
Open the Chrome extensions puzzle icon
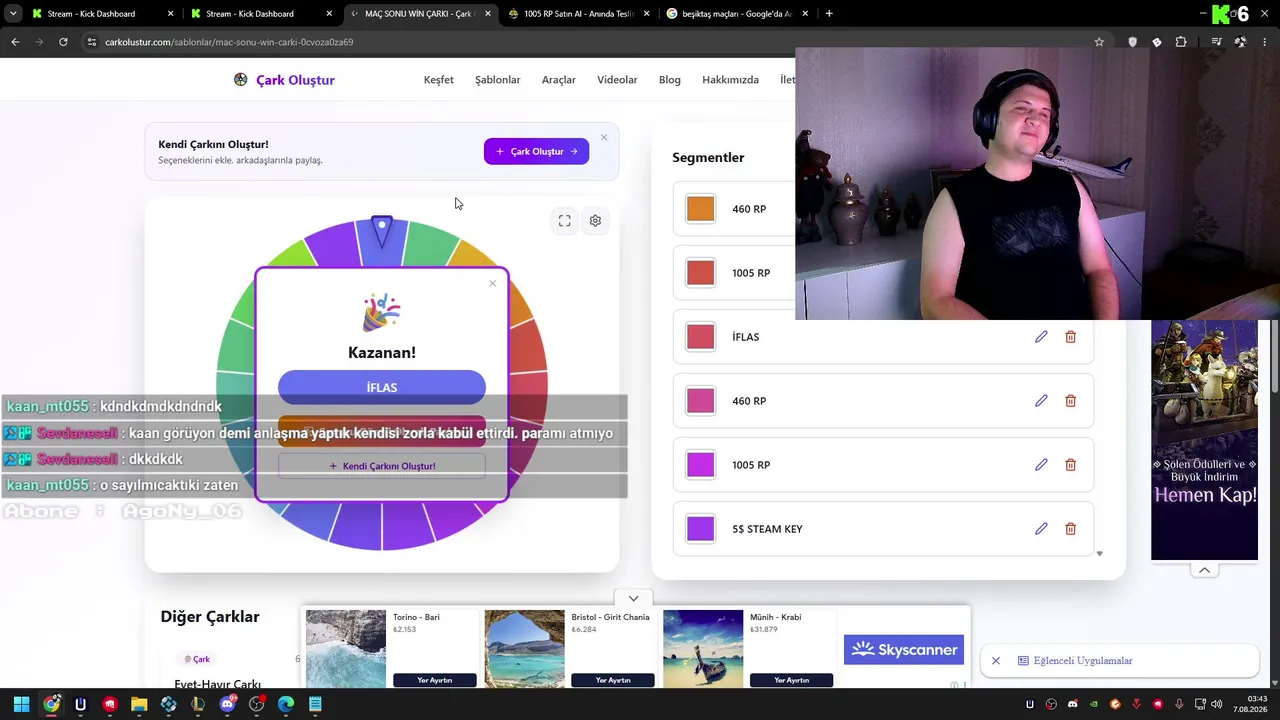[1181, 42]
